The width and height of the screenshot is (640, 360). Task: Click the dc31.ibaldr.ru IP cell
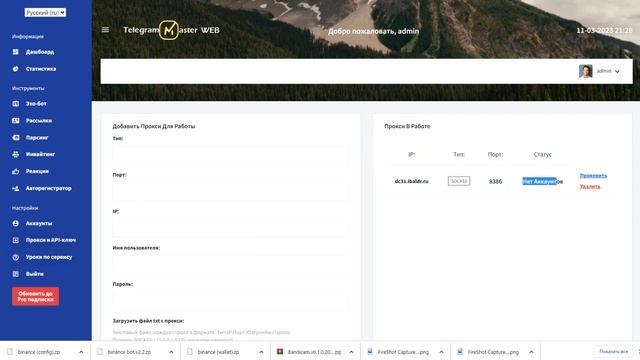pyautogui.click(x=411, y=181)
